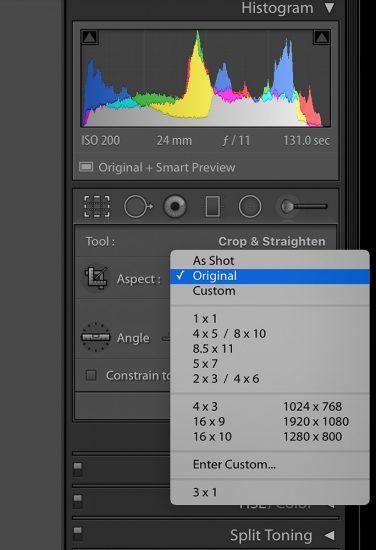Select the Red Eye Correction tool
This screenshot has width=376, height=550.
coord(175,206)
